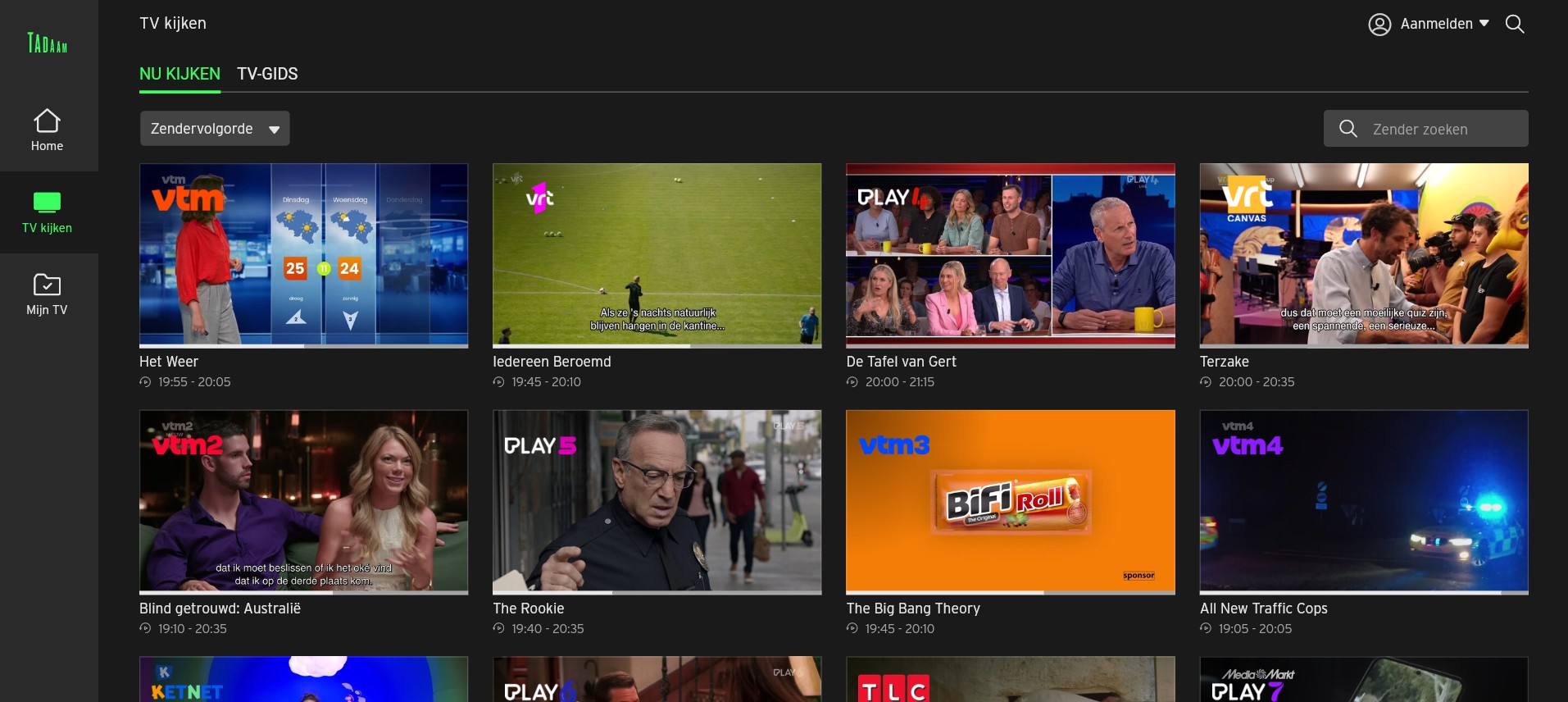
Task: Select the vtm4 Traffic Cops thumbnail
Action: 1363,500
